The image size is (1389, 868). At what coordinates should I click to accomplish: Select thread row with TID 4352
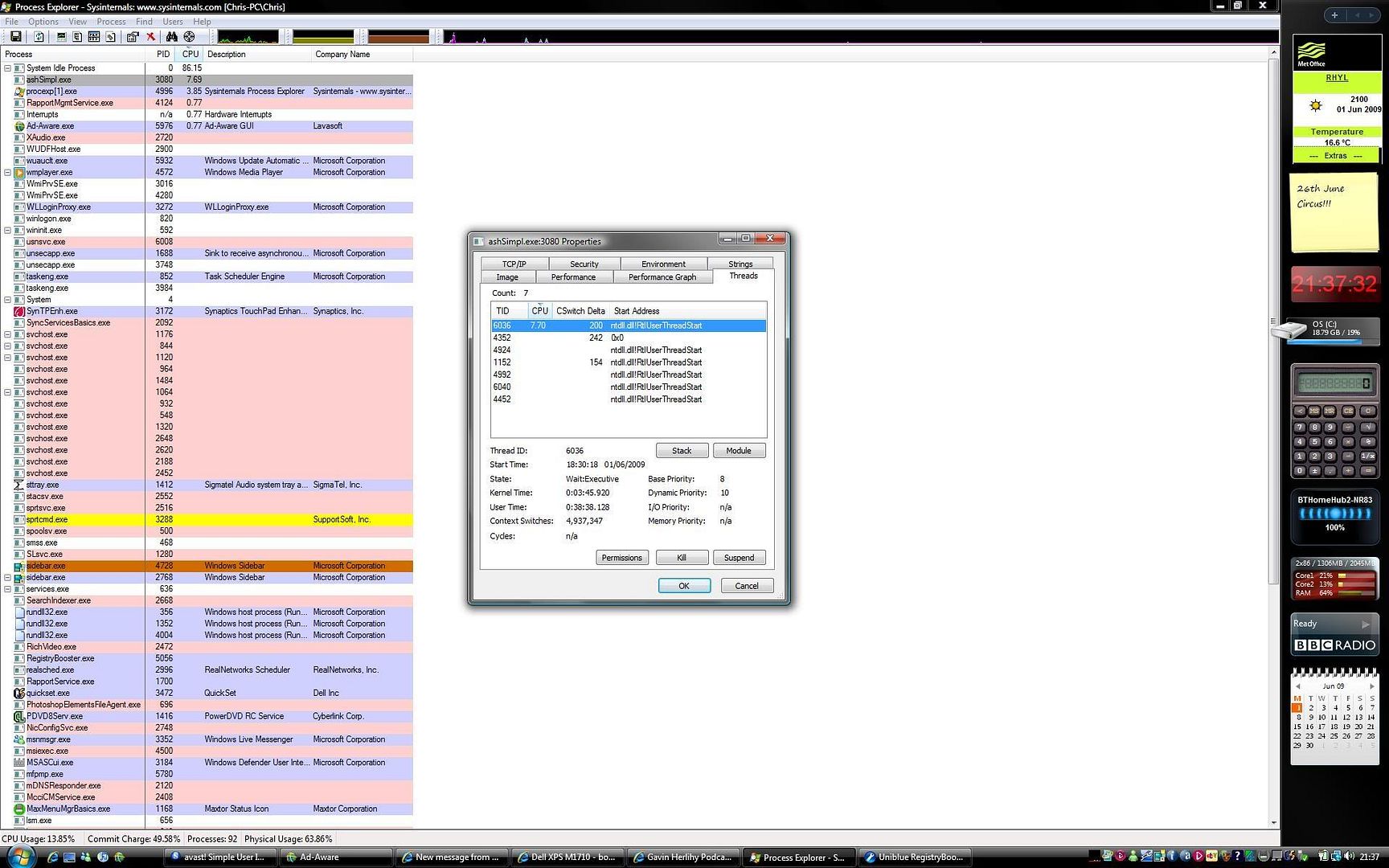pyautogui.click(x=629, y=338)
